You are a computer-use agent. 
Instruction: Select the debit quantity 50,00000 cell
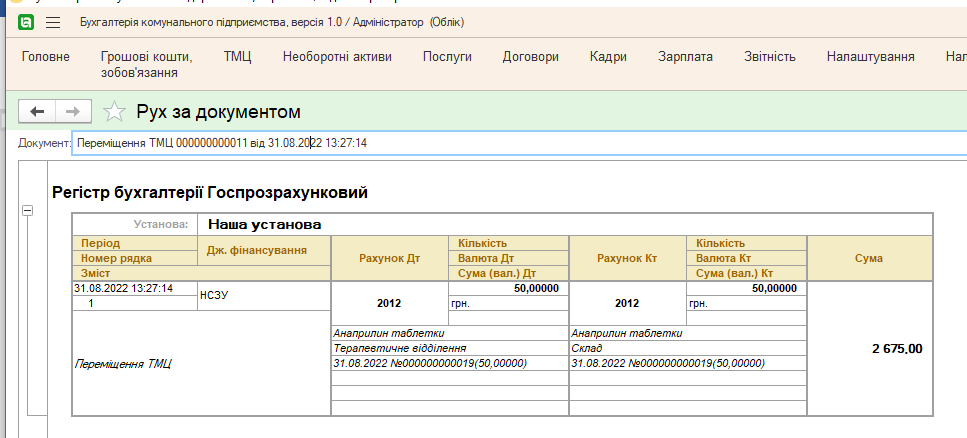coord(508,289)
